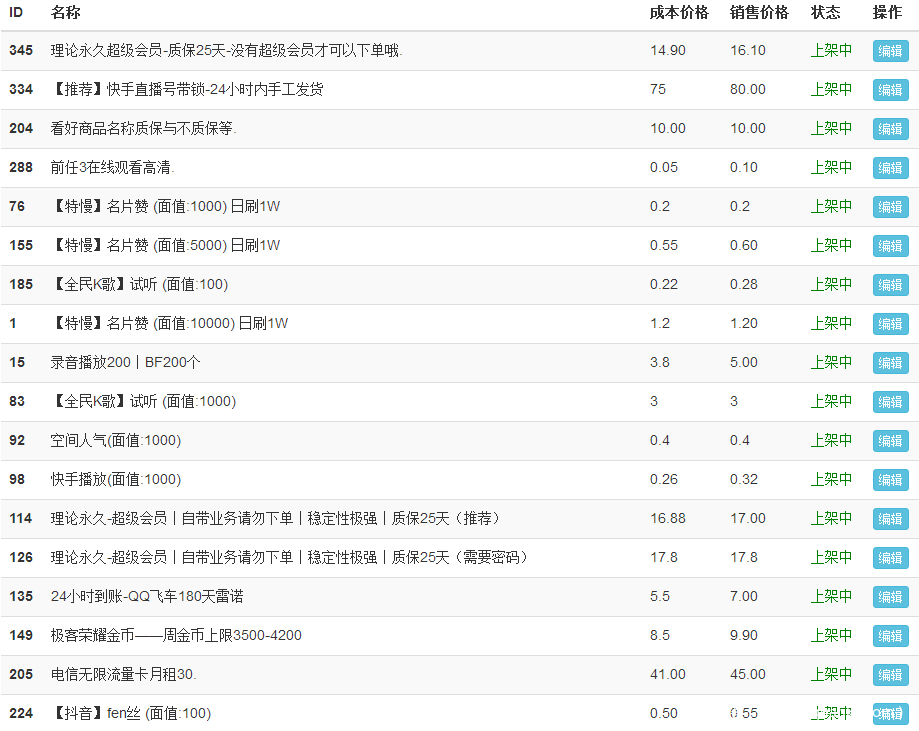Edit the QQ飞车180天雷诺 product
Viewport: 919px width, 731px height.
point(890,597)
